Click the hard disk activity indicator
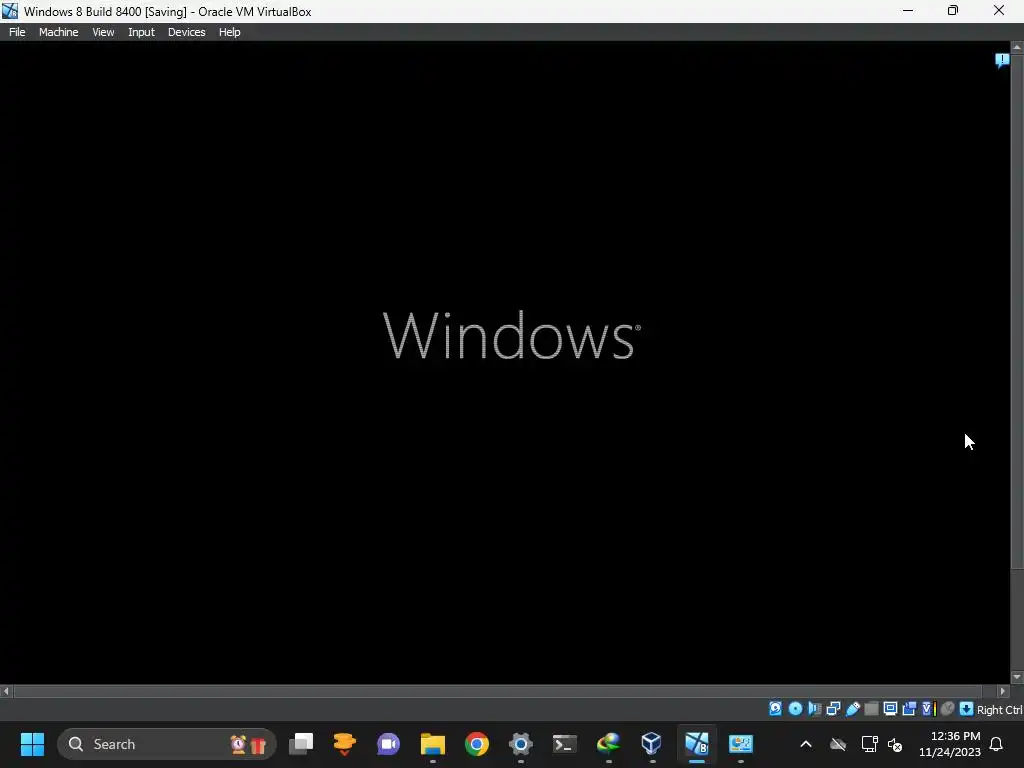Image resolution: width=1024 pixels, height=768 pixels. click(x=775, y=709)
